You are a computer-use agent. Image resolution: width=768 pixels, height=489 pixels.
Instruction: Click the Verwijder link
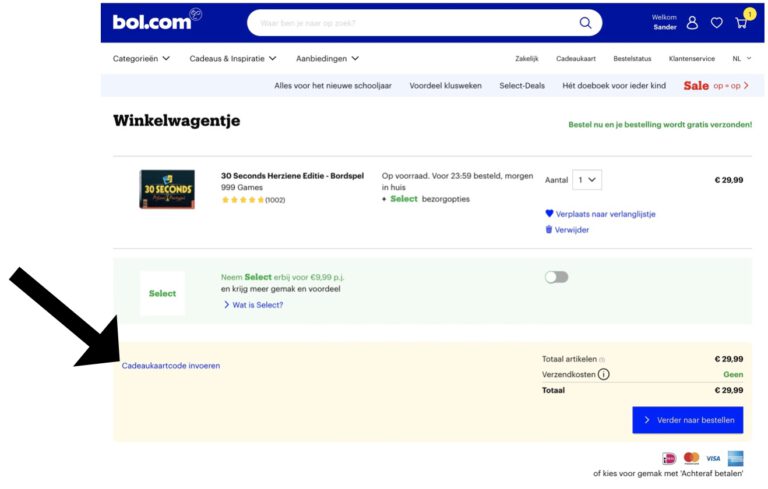(x=572, y=230)
